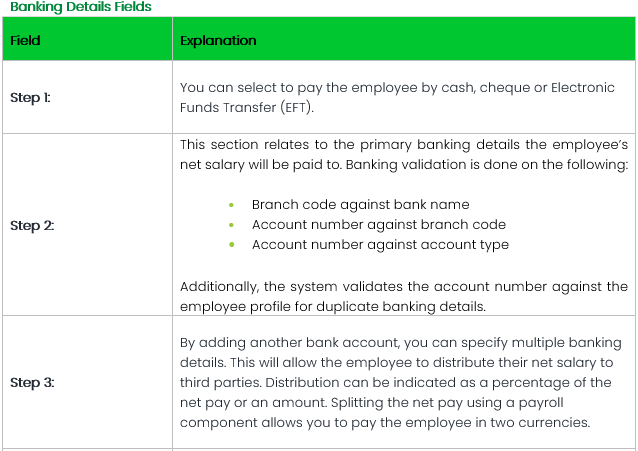638x451 pixels.
Task: Click the green bullet before Account number against account type
Action: [231, 245]
